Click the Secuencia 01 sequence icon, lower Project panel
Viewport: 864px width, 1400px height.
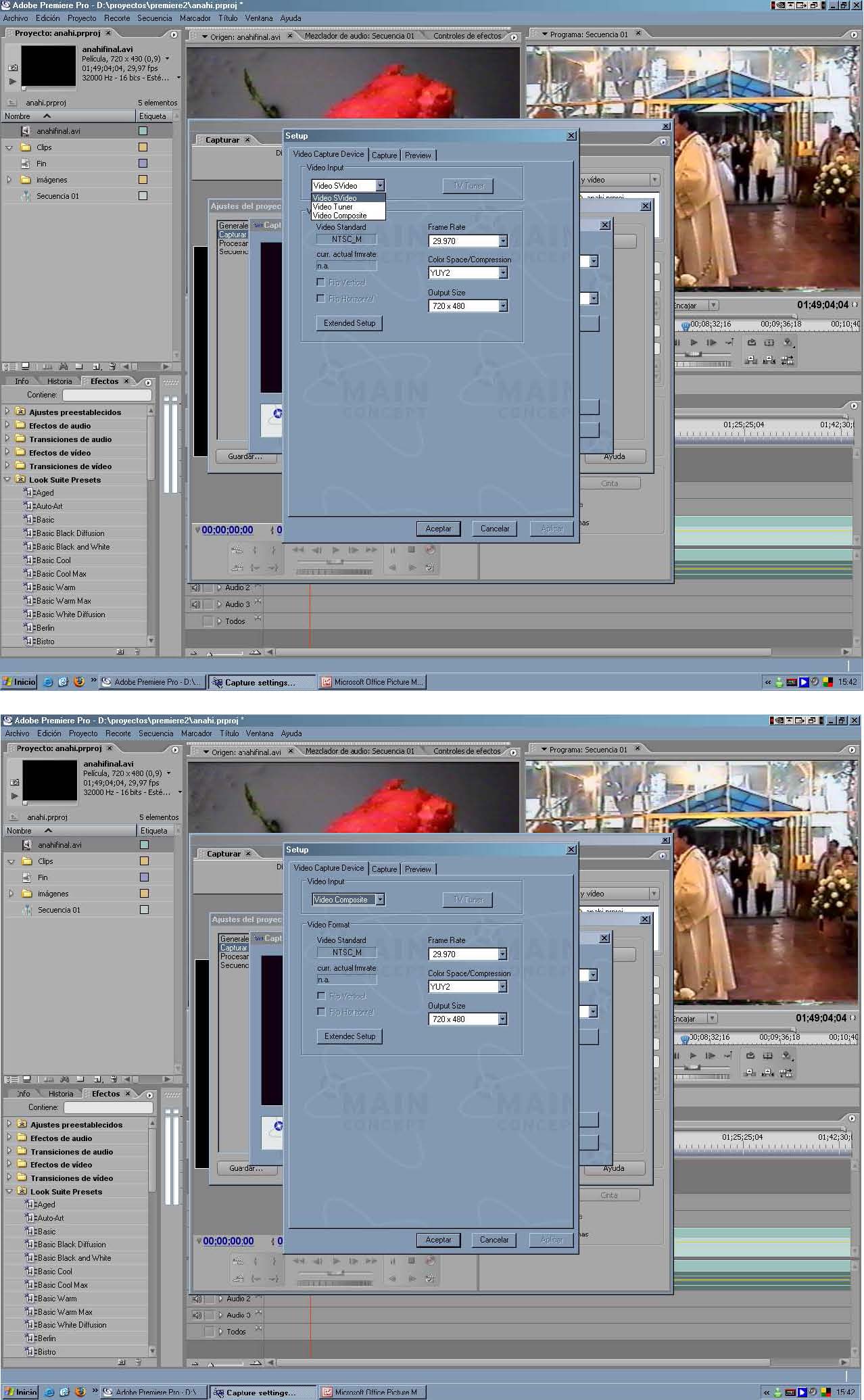pyautogui.click(x=27, y=910)
